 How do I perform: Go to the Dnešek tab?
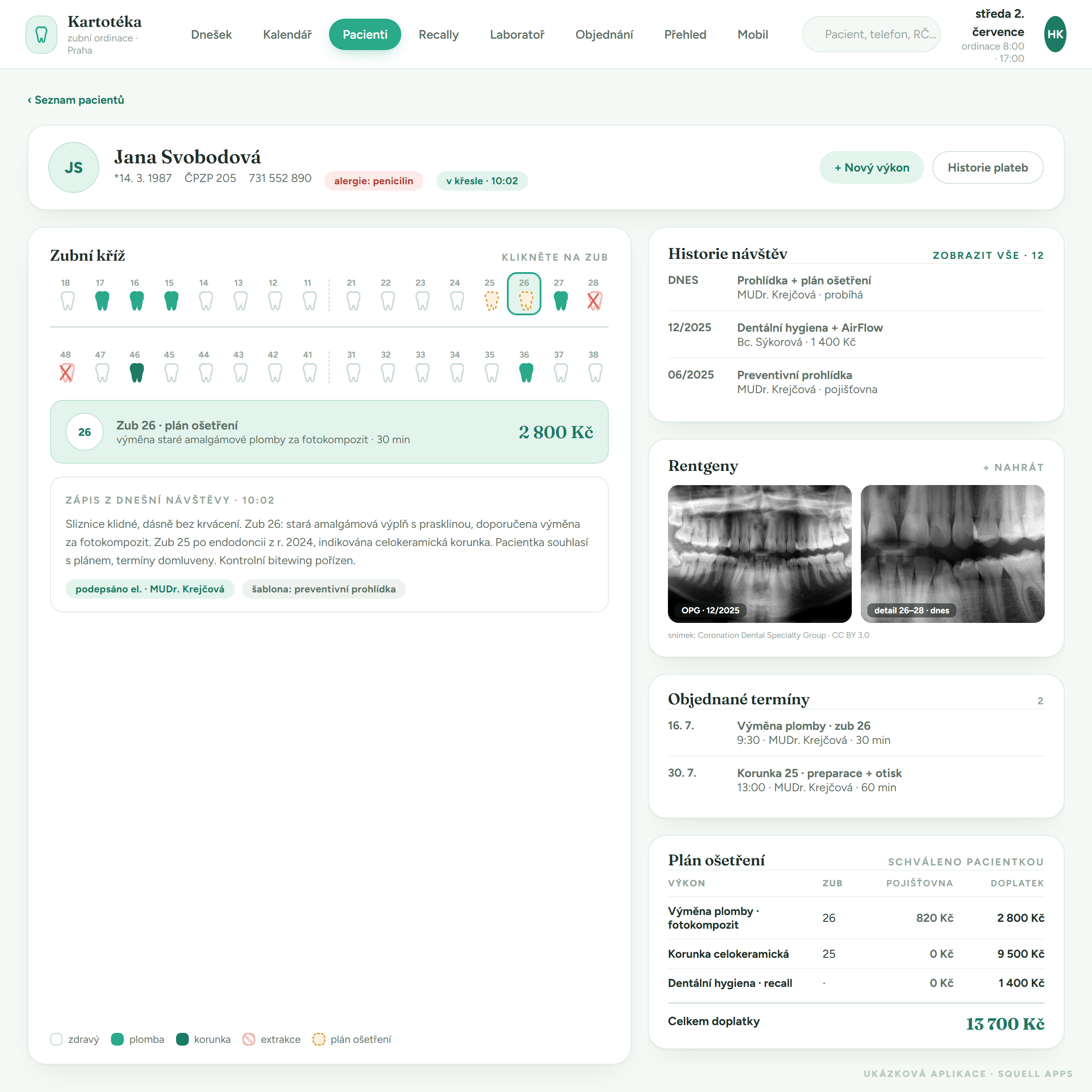[212, 35]
